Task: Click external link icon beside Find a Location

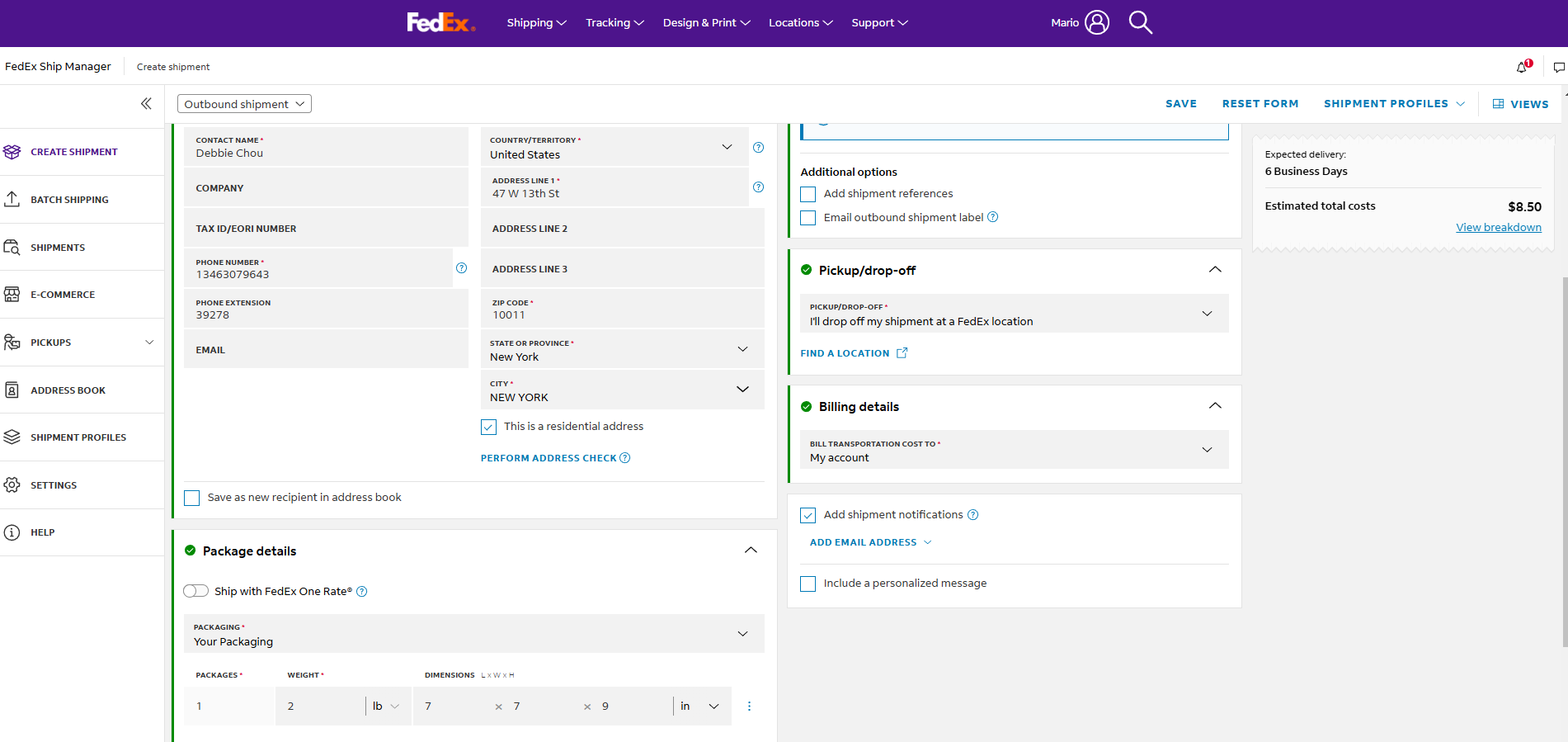Action: pos(902,352)
